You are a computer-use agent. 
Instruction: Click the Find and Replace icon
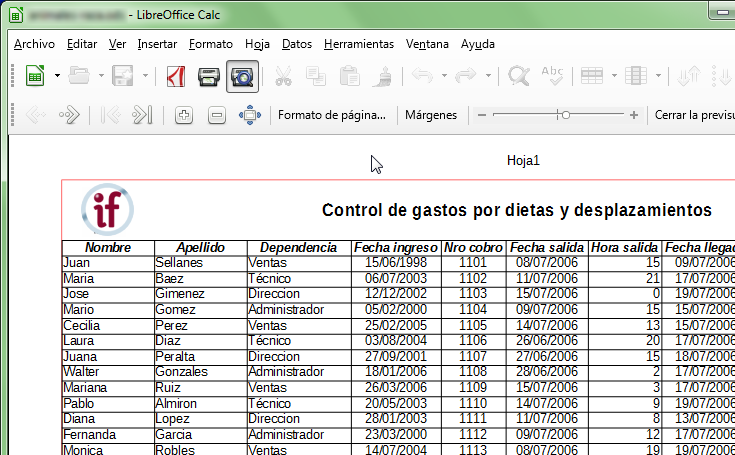(519, 76)
